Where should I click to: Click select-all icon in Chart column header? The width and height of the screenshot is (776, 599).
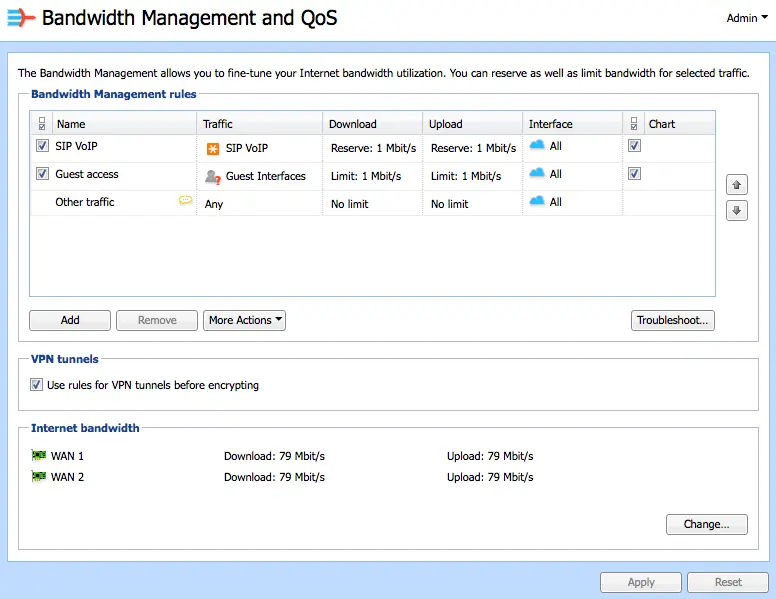[x=634, y=124]
